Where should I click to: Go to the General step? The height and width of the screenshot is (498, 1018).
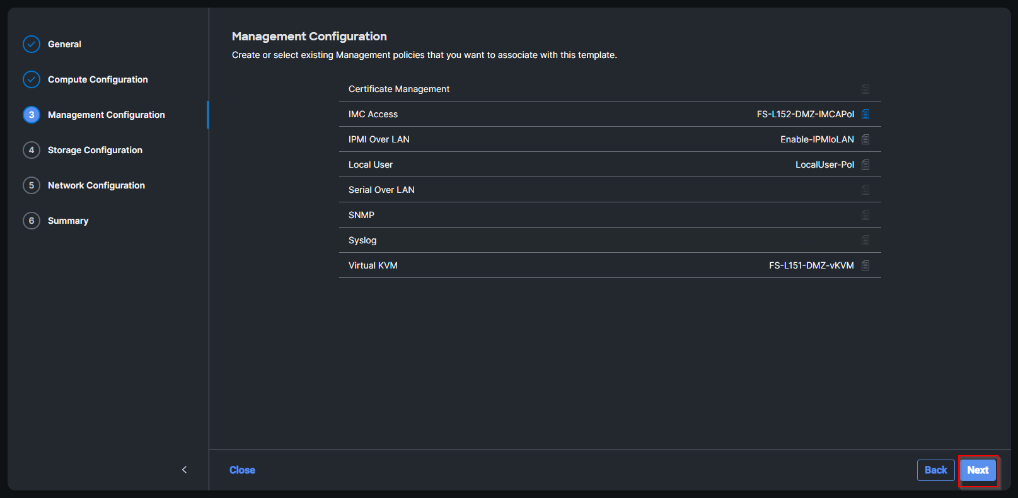64,44
